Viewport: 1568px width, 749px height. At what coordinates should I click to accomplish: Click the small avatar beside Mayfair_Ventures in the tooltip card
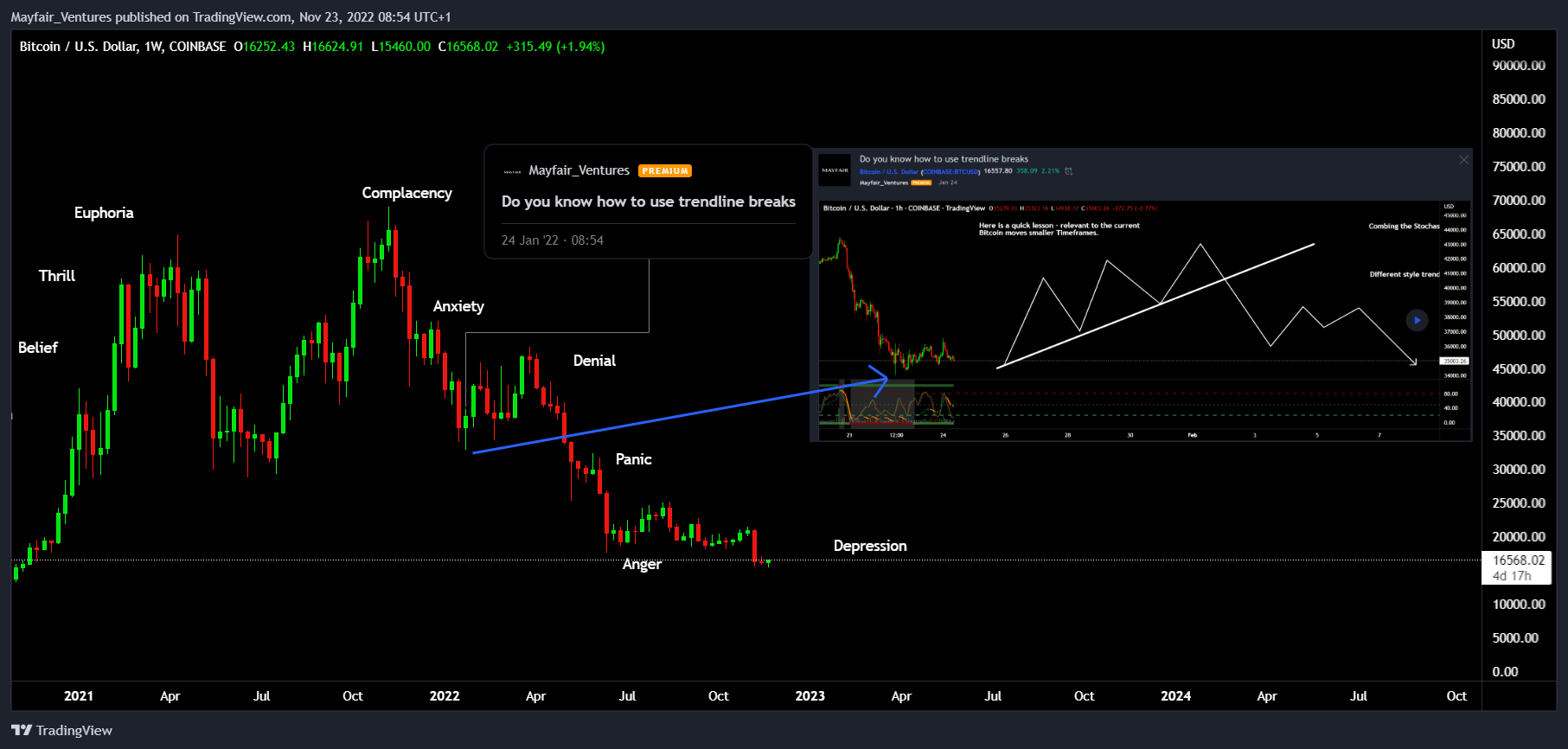512,171
